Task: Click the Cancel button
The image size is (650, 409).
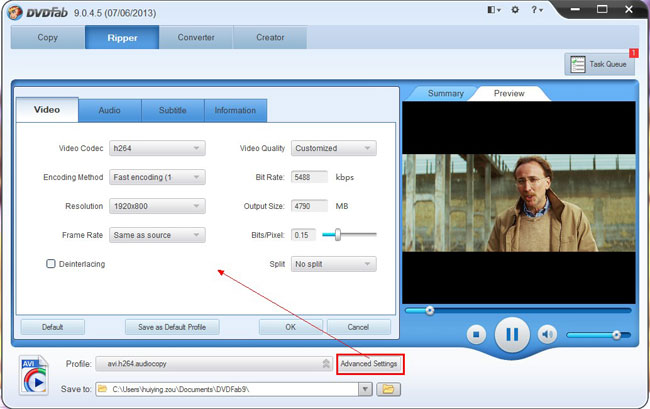Action: coord(359,327)
